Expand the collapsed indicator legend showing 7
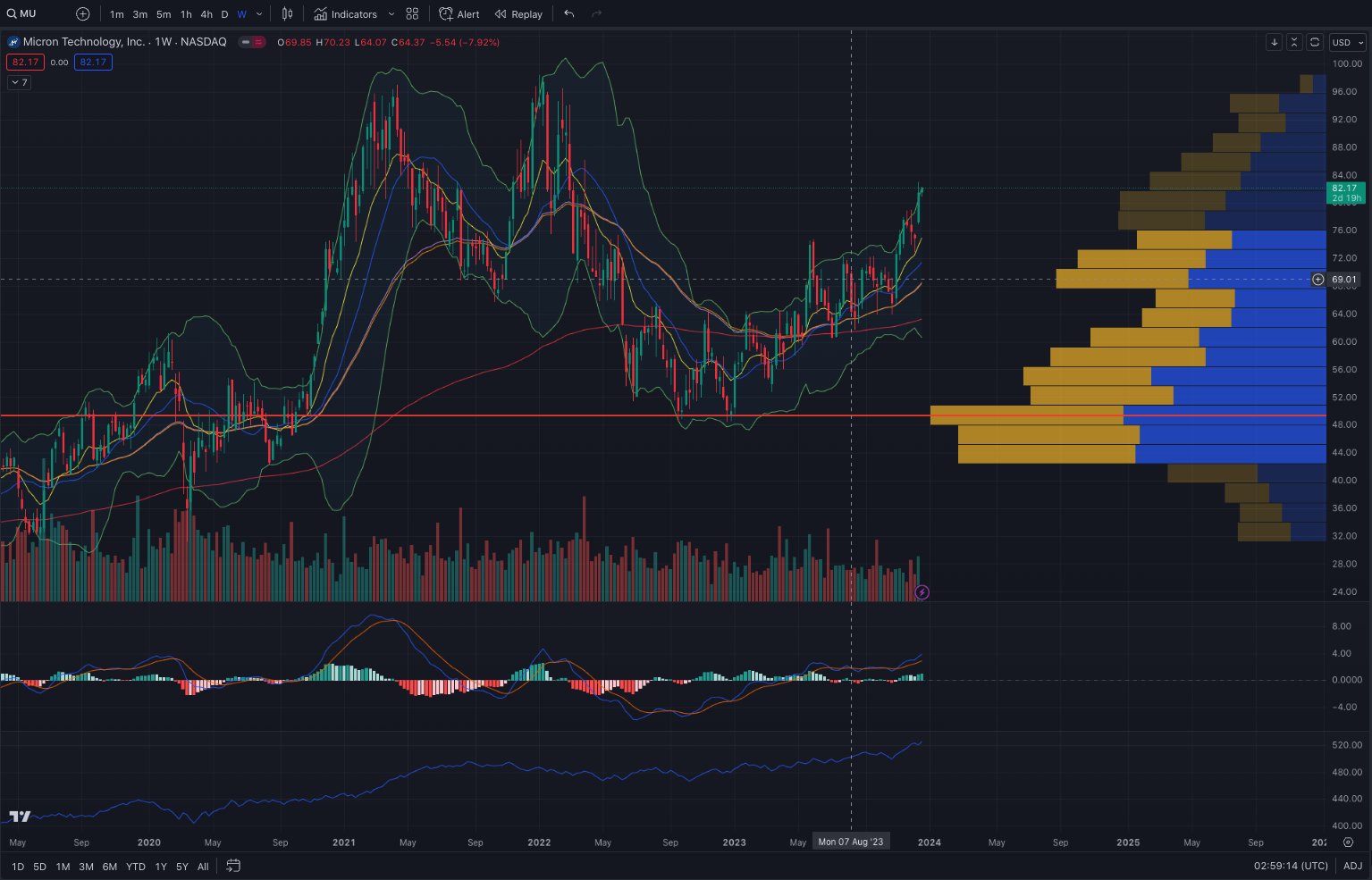Screen dimensions: 1372x880 (x=19, y=82)
